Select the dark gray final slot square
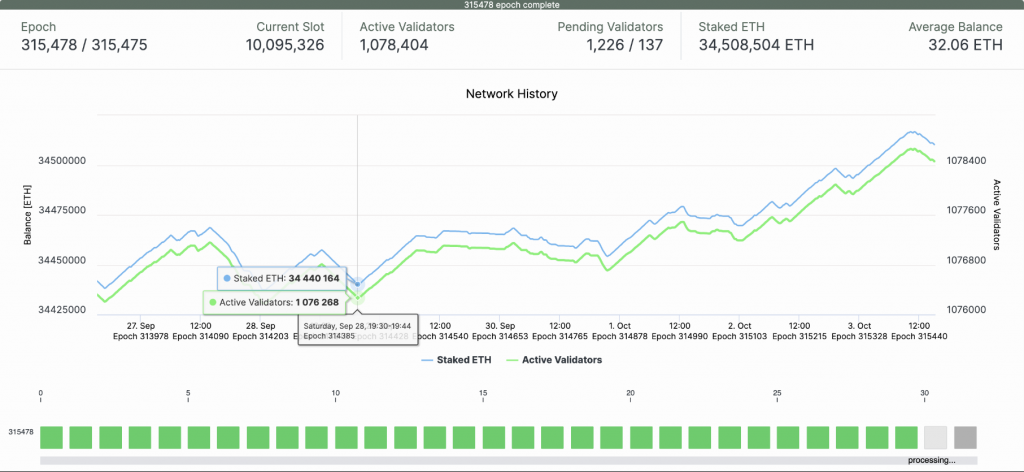Image resolution: width=1024 pixels, height=472 pixels. [x=965, y=437]
